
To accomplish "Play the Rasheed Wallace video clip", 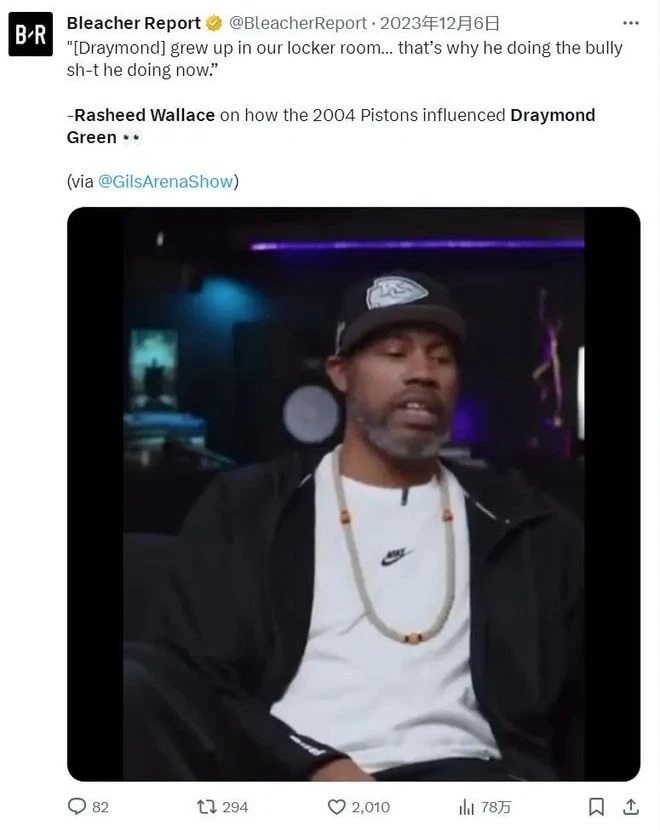I will click(354, 494).
